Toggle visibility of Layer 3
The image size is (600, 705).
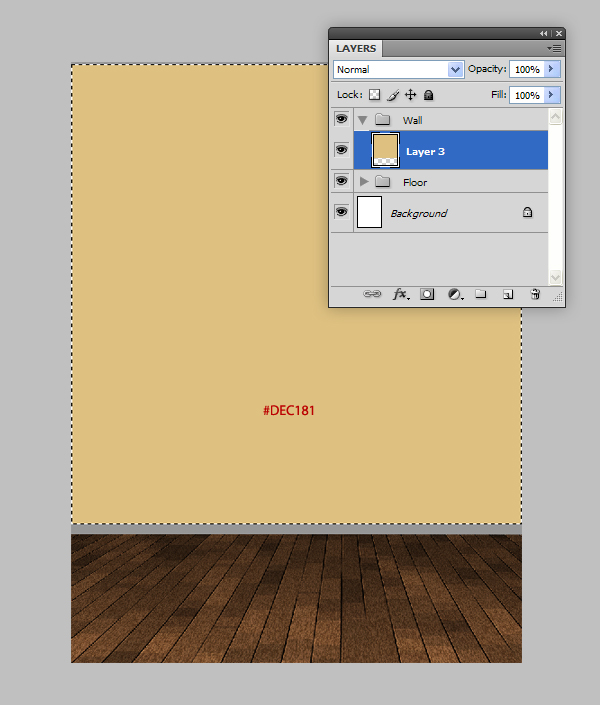click(x=341, y=151)
